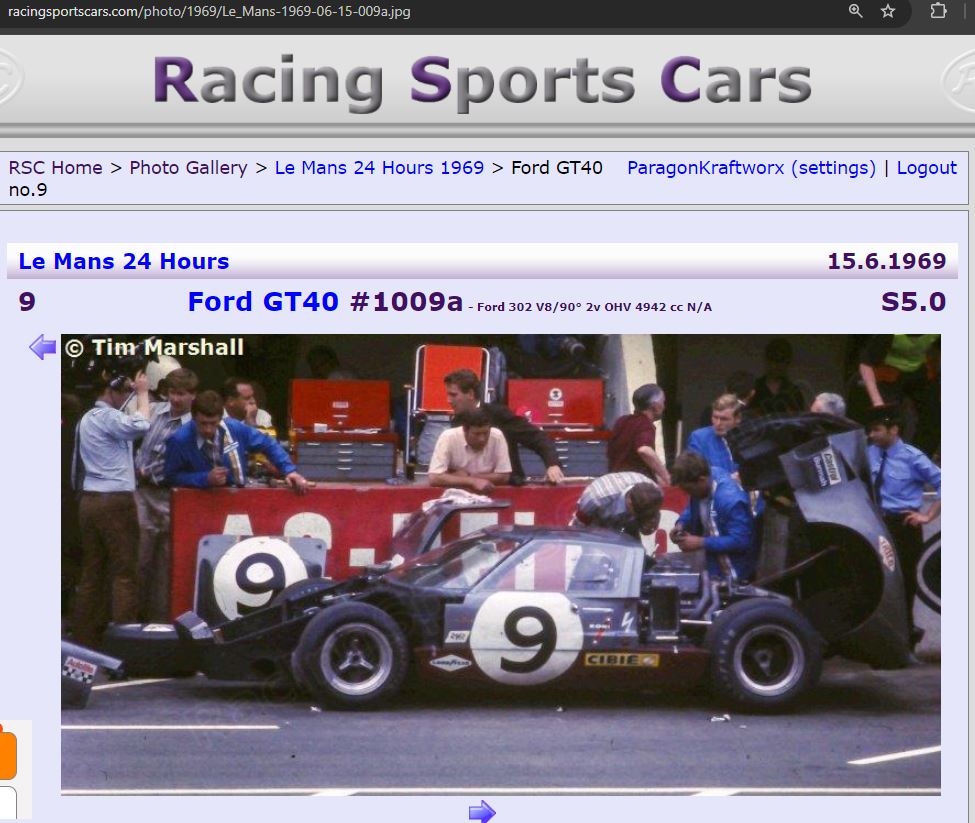Viewport: 975px width, 823px height.
Task: Click the Logout link
Action: point(926,168)
